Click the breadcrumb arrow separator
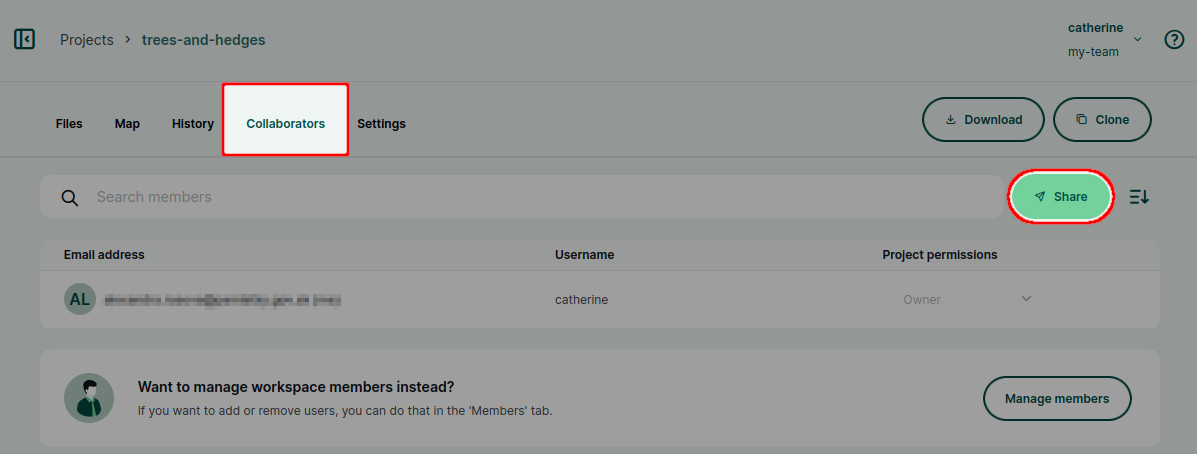The width and height of the screenshot is (1197, 454). pos(127,40)
